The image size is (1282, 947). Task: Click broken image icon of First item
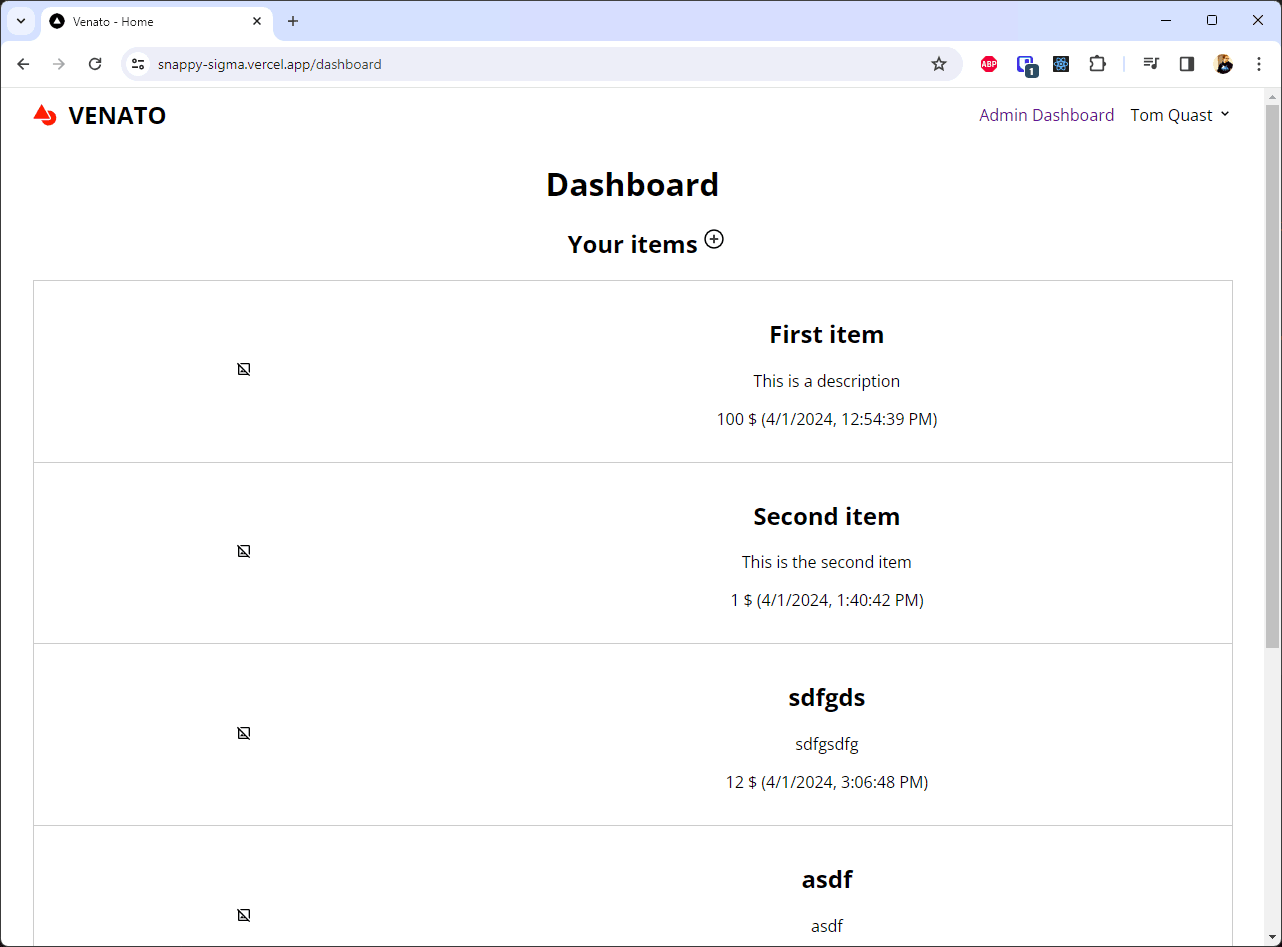pyautogui.click(x=244, y=369)
